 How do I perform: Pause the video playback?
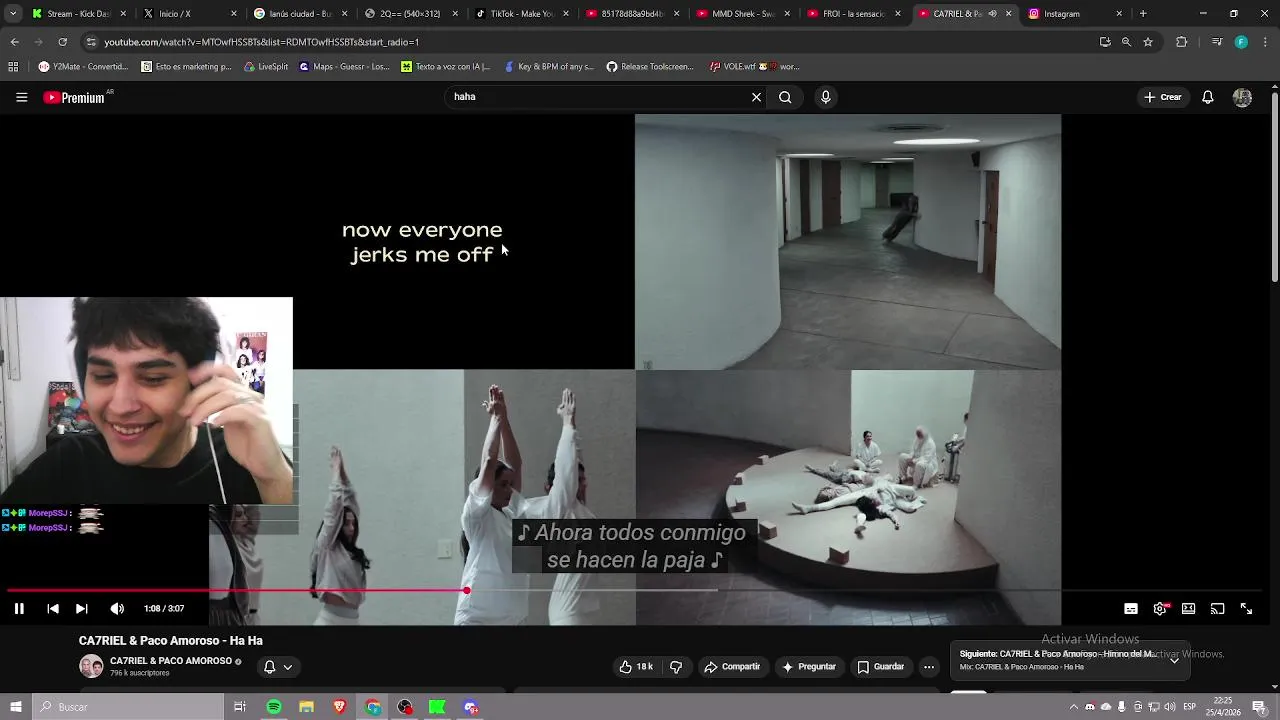pyautogui.click(x=19, y=609)
